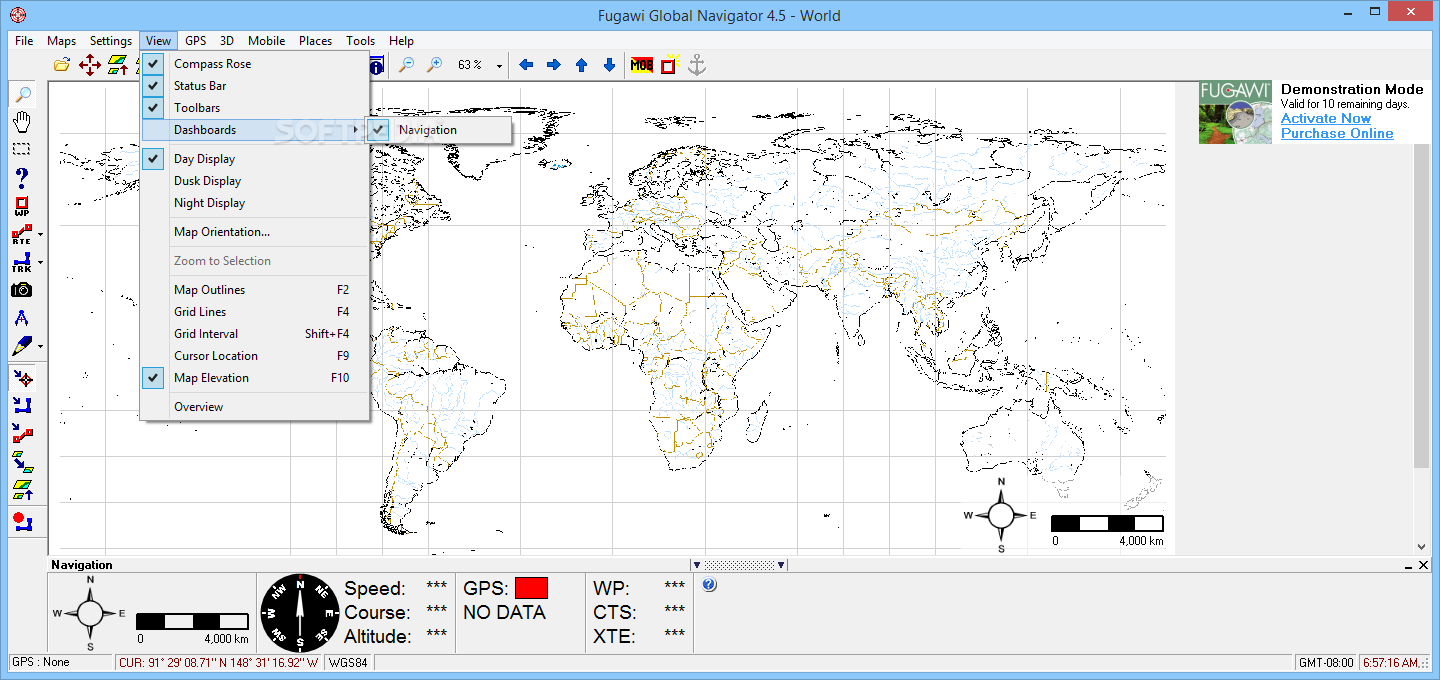
Task: Switch to Night Display mode
Action: (x=255, y=203)
